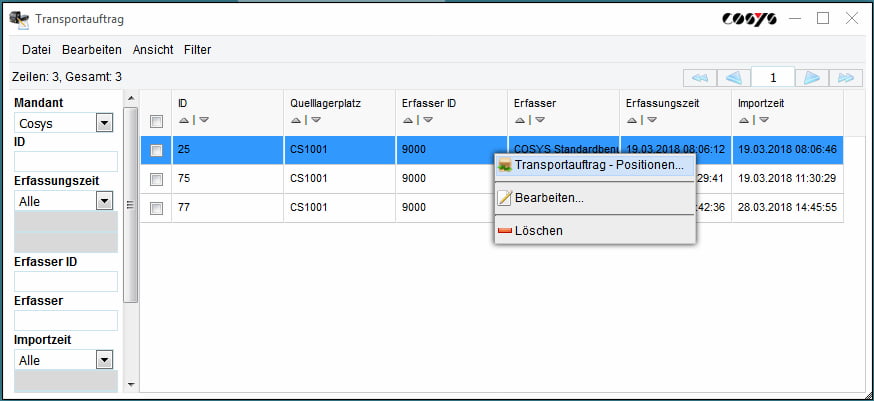Image resolution: width=874 pixels, height=401 pixels.
Task: Sort Erfasser column ascending
Action: [519, 119]
